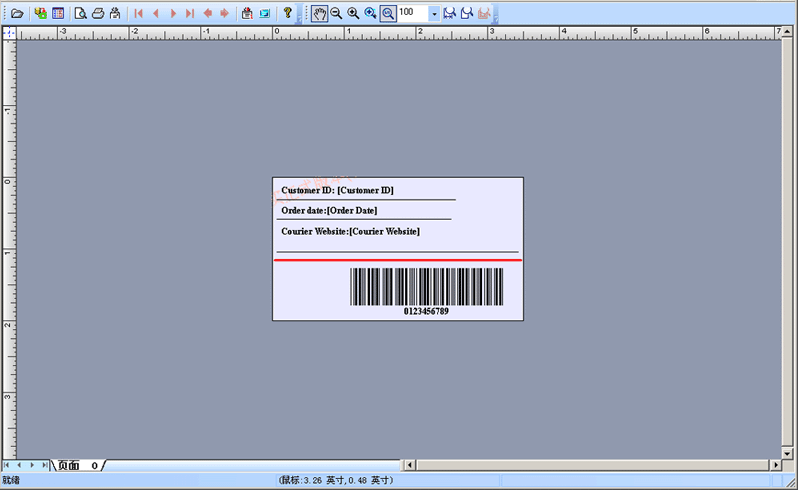
Task: Click the vertical scrollbar down arrow
Action: (x=787, y=453)
